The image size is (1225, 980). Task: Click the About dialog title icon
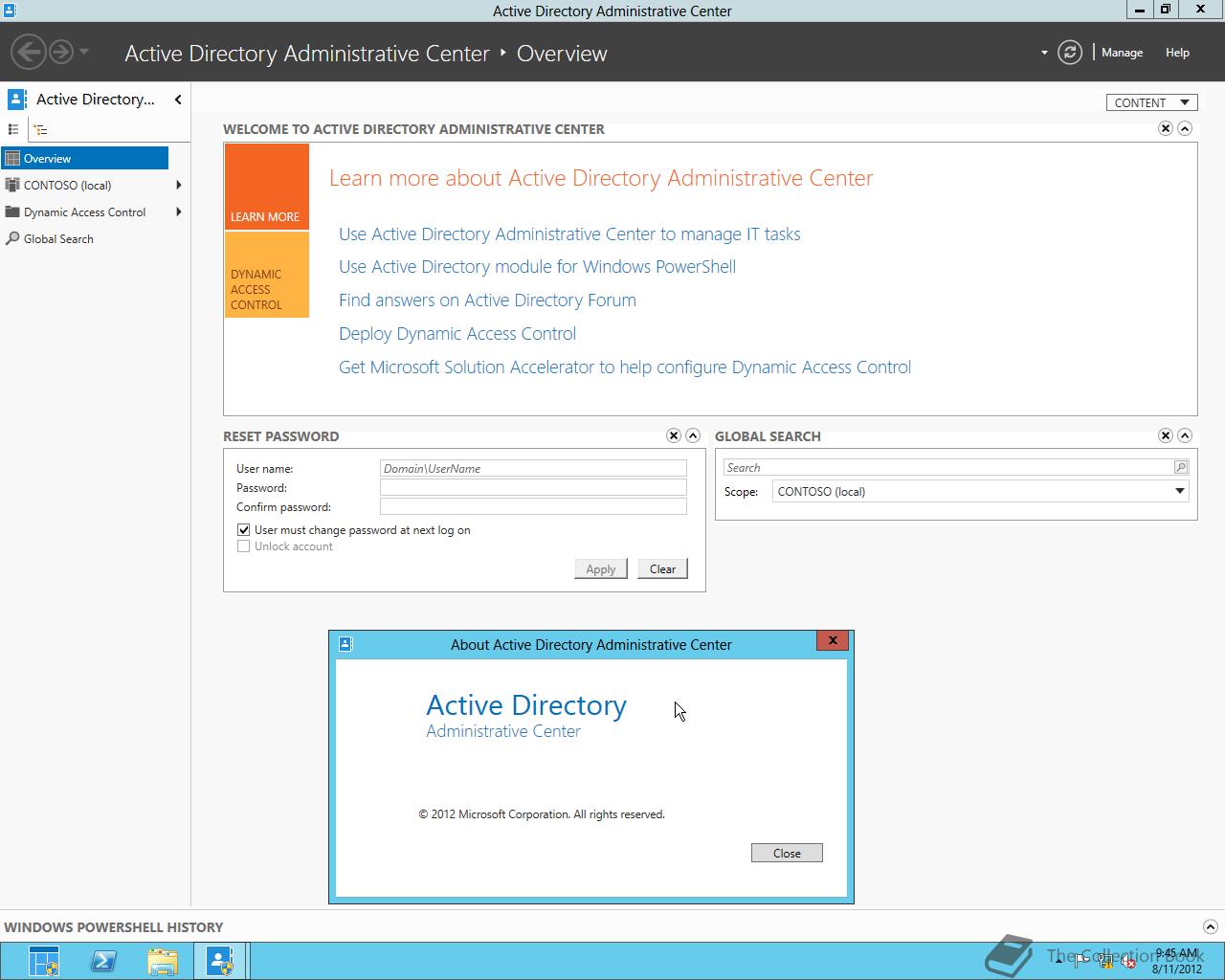click(346, 644)
